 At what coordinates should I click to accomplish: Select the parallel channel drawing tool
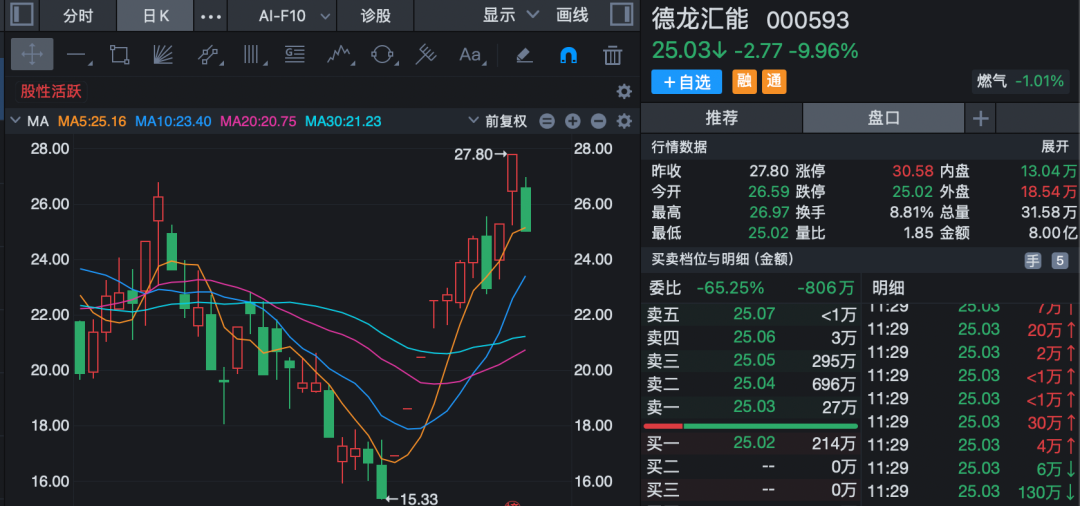209,55
